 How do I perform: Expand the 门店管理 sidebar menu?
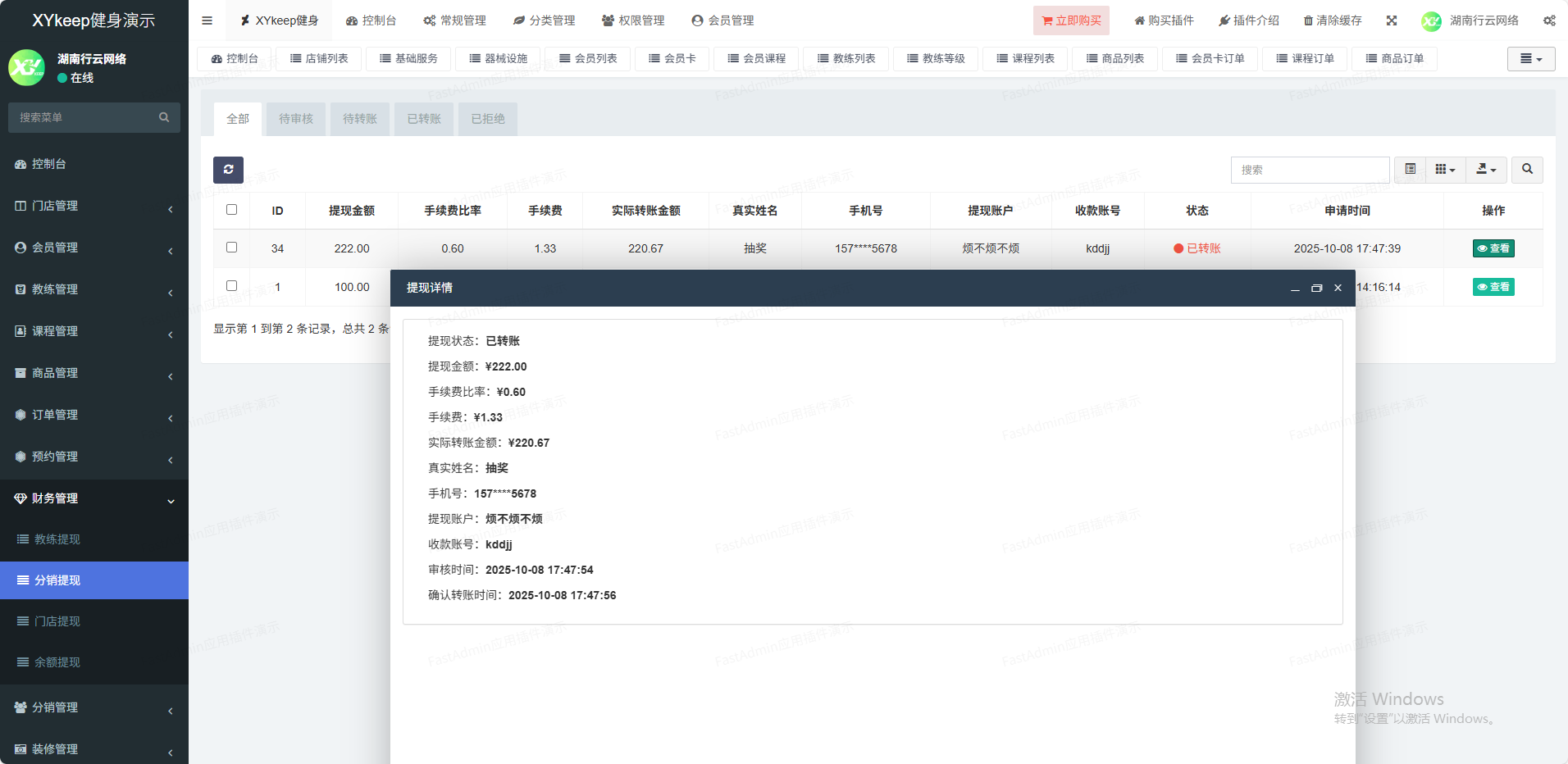(x=94, y=206)
